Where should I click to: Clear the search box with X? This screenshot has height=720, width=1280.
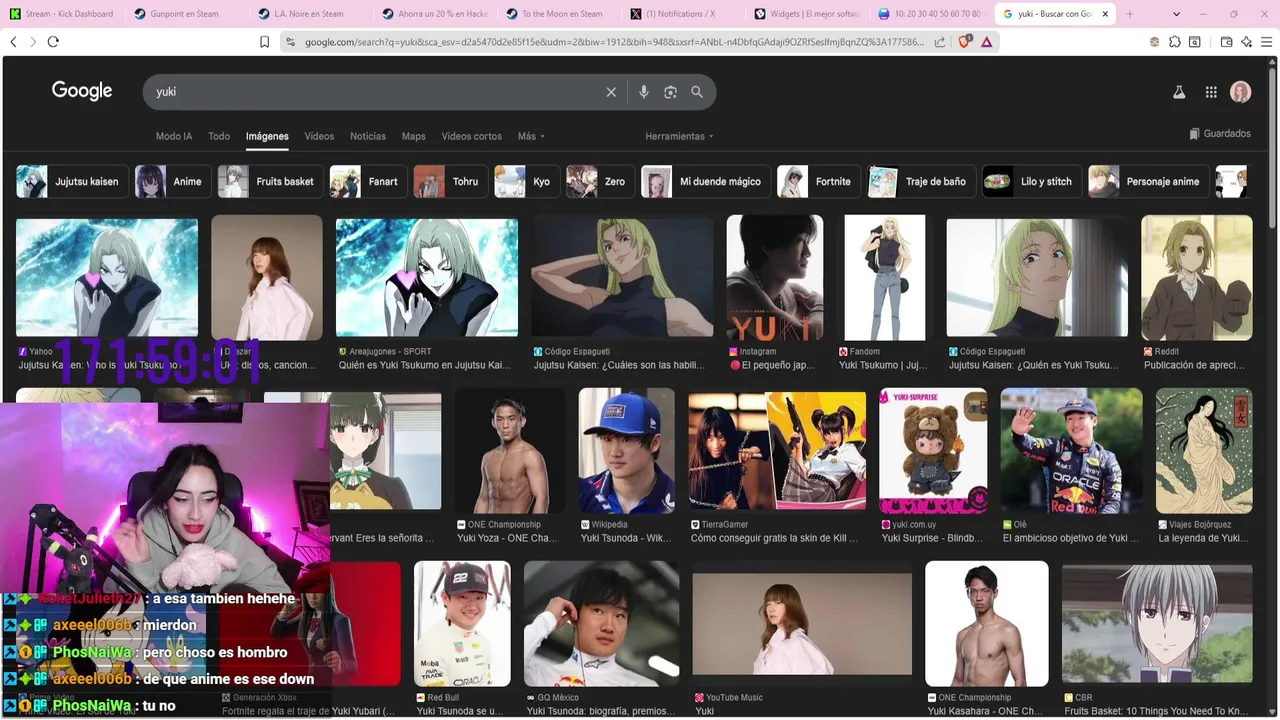click(611, 92)
